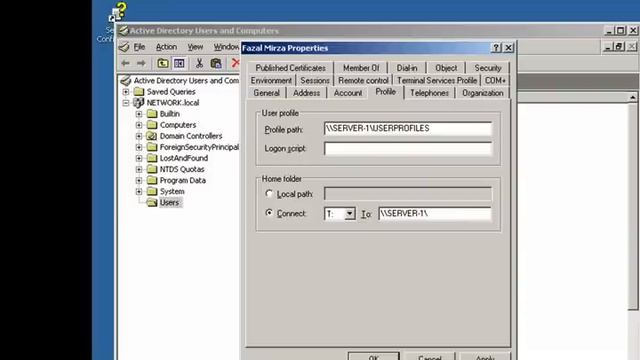
Task: Click the Profile path input field
Action: coord(408,128)
